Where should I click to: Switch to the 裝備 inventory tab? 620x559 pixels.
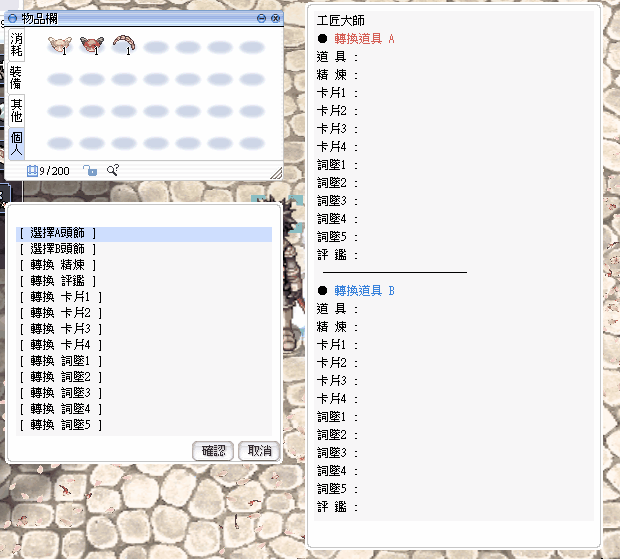[16, 77]
